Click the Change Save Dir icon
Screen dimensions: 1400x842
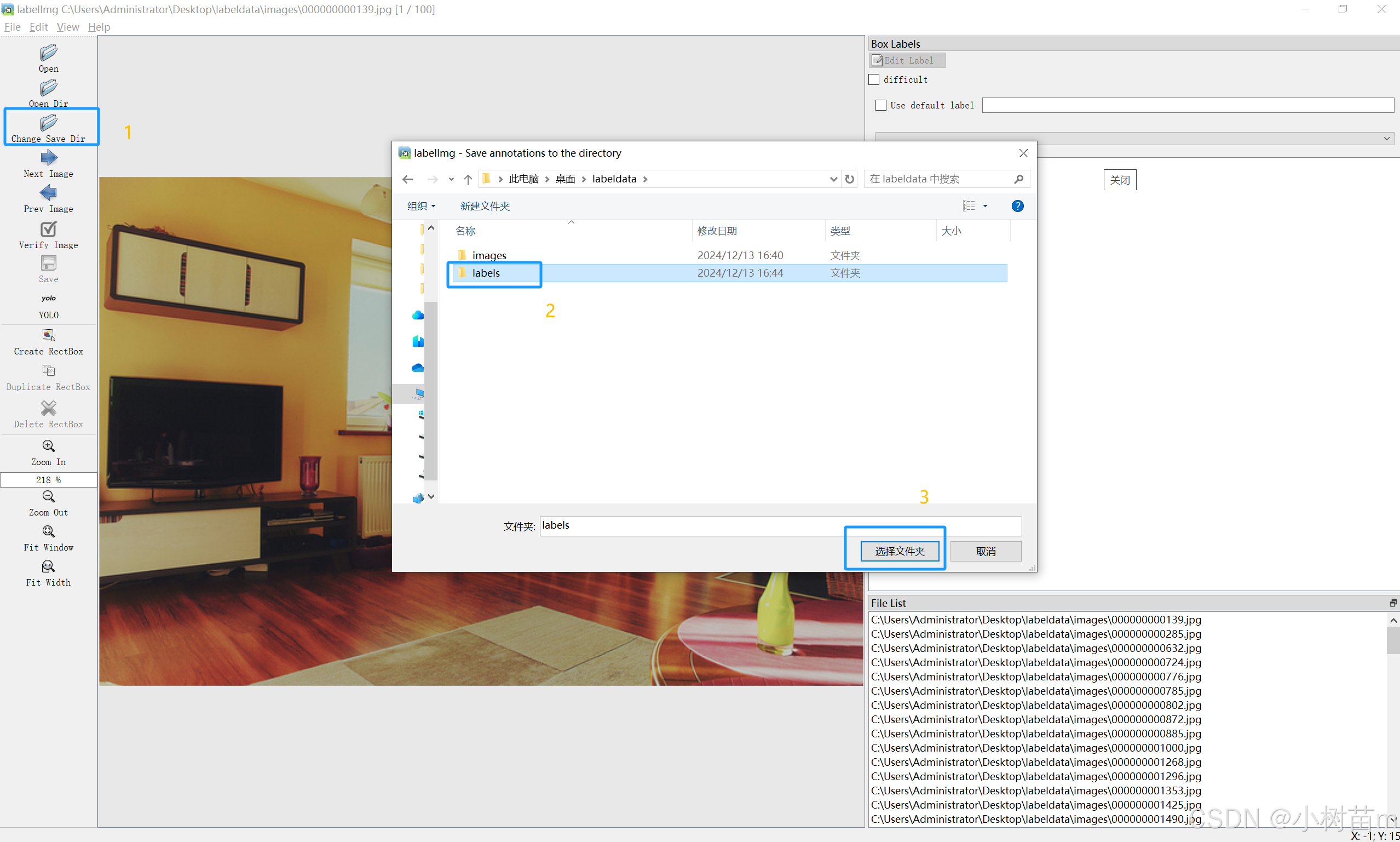tap(48, 123)
